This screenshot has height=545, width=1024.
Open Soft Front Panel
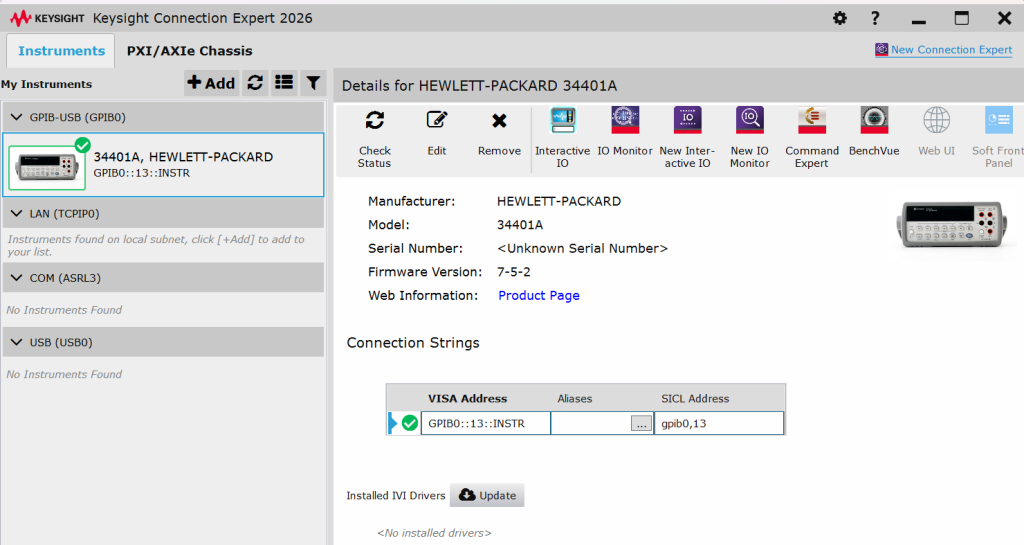click(998, 138)
